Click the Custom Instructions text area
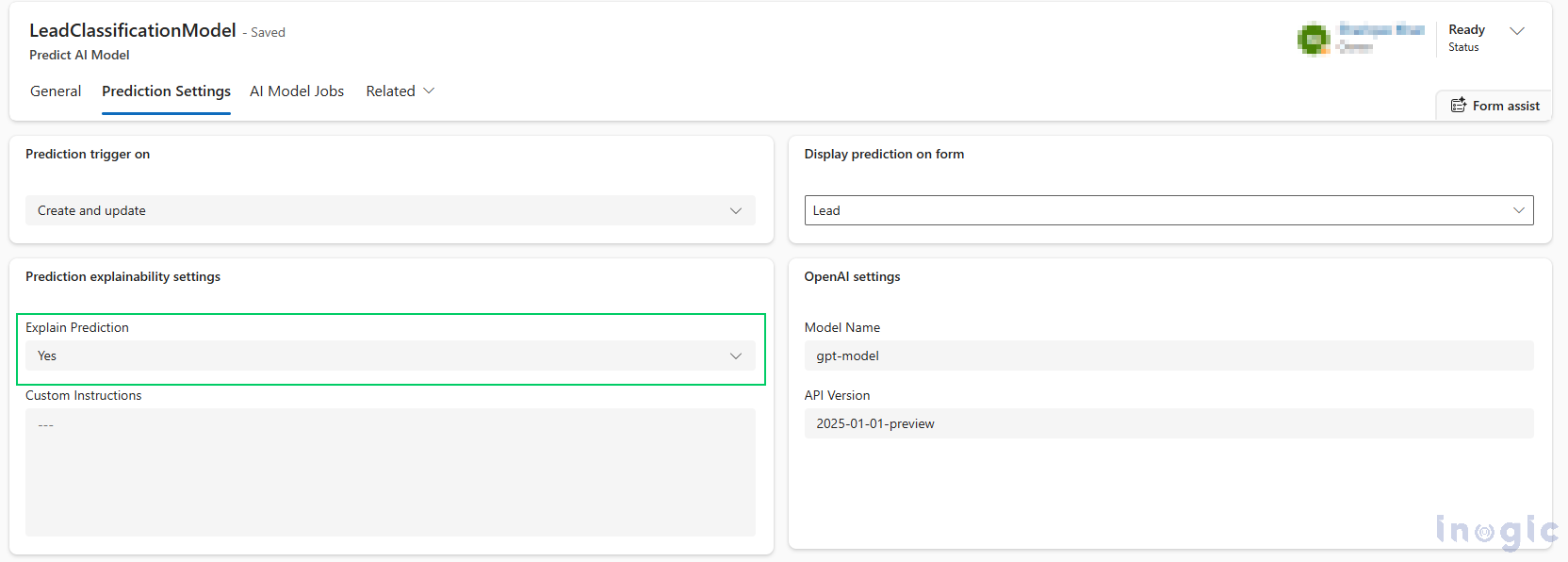 390,472
